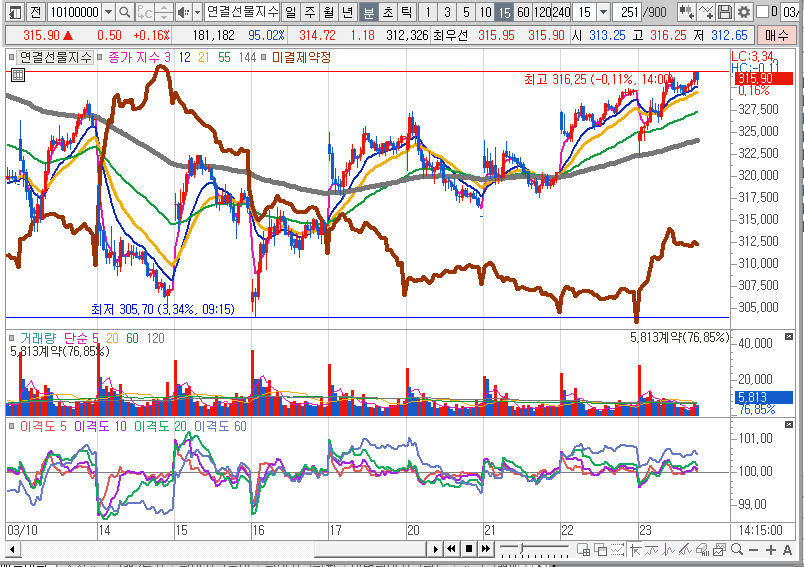Open the dropdown arrow beside speaker icon
Screen dimensions: 804x567
[195, 12]
